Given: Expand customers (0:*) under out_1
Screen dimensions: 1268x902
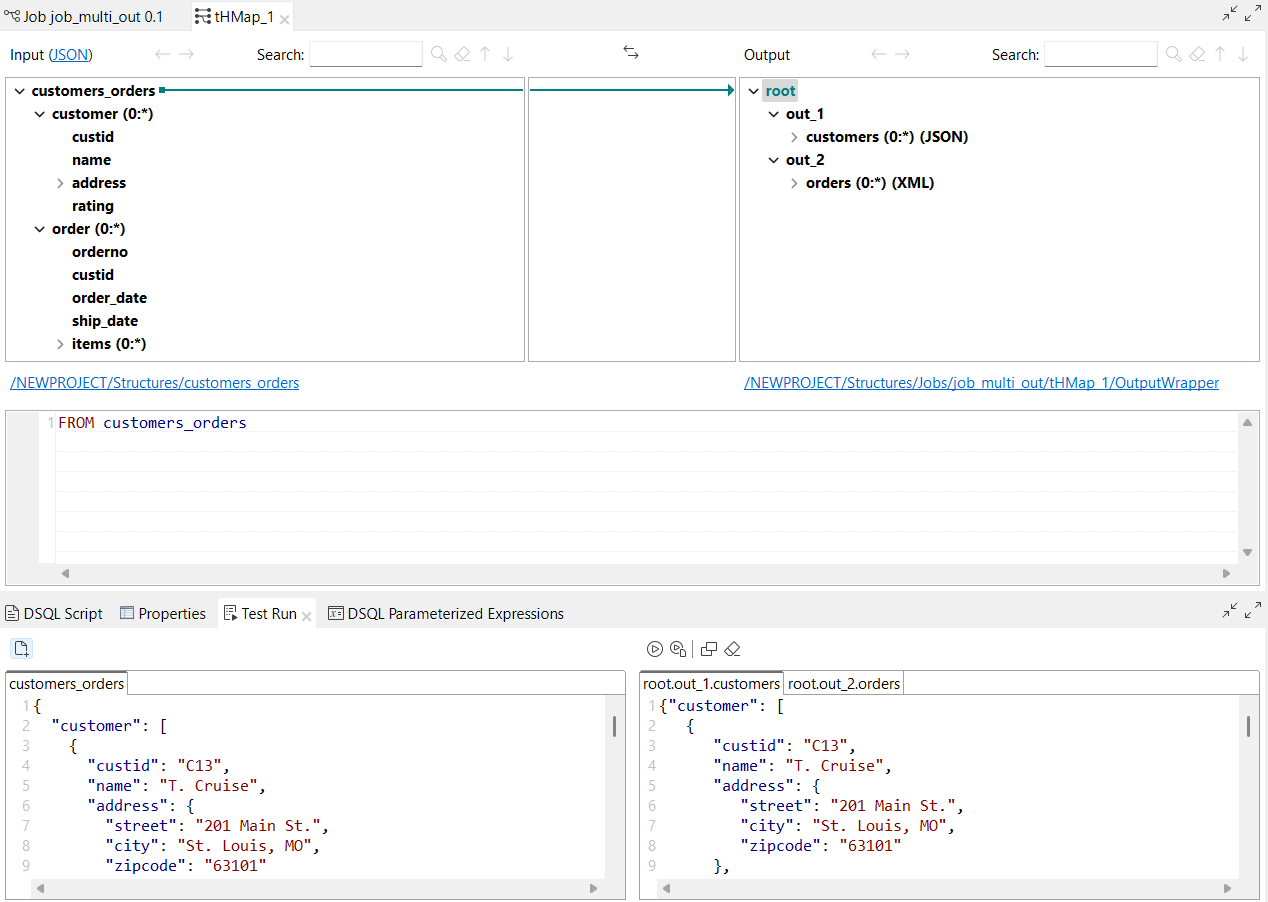Looking at the screenshot, I should 793,136.
